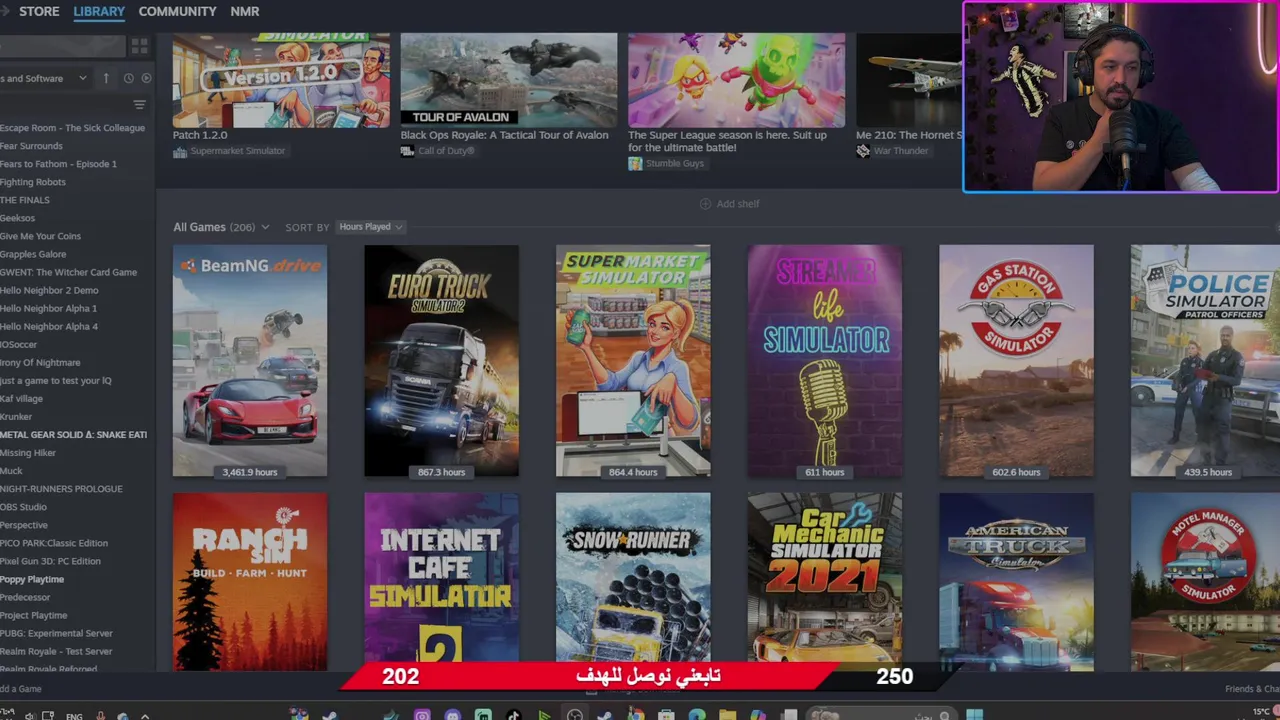Select 'THE FINALS' in game list
Screen dimensions: 1280x720
click(25, 200)
